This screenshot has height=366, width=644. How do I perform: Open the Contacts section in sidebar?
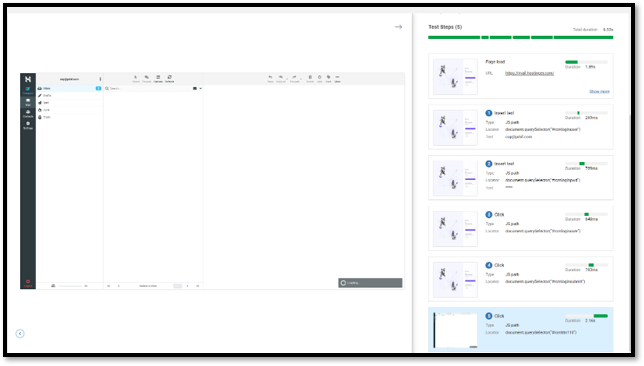28,113
